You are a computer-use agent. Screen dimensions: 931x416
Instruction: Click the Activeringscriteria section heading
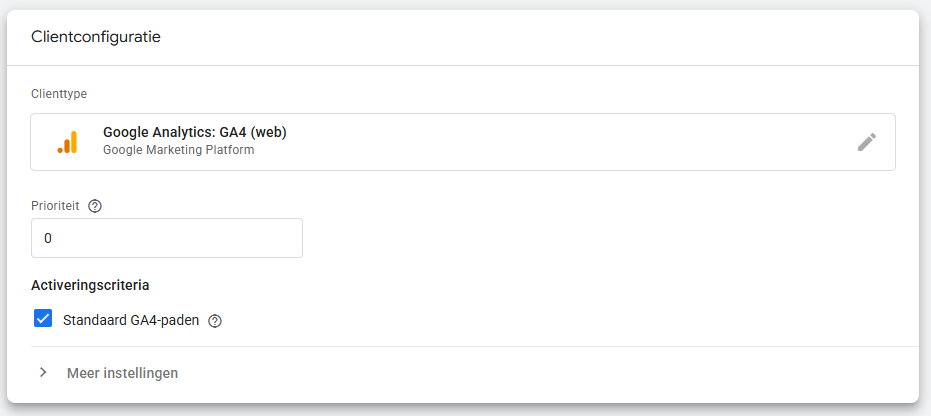tap(90, 285)
